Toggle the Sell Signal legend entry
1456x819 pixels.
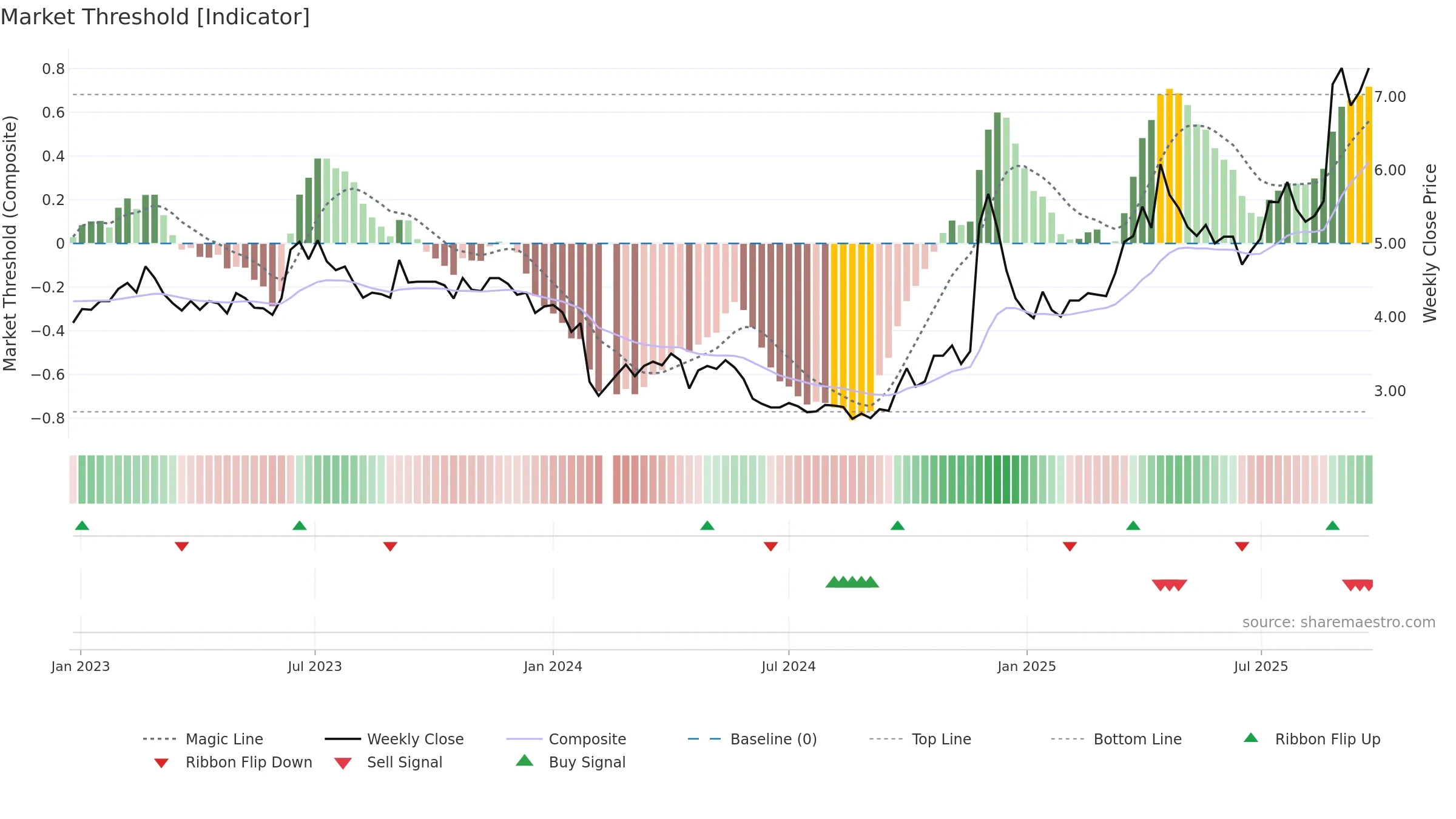click(388, 762)
